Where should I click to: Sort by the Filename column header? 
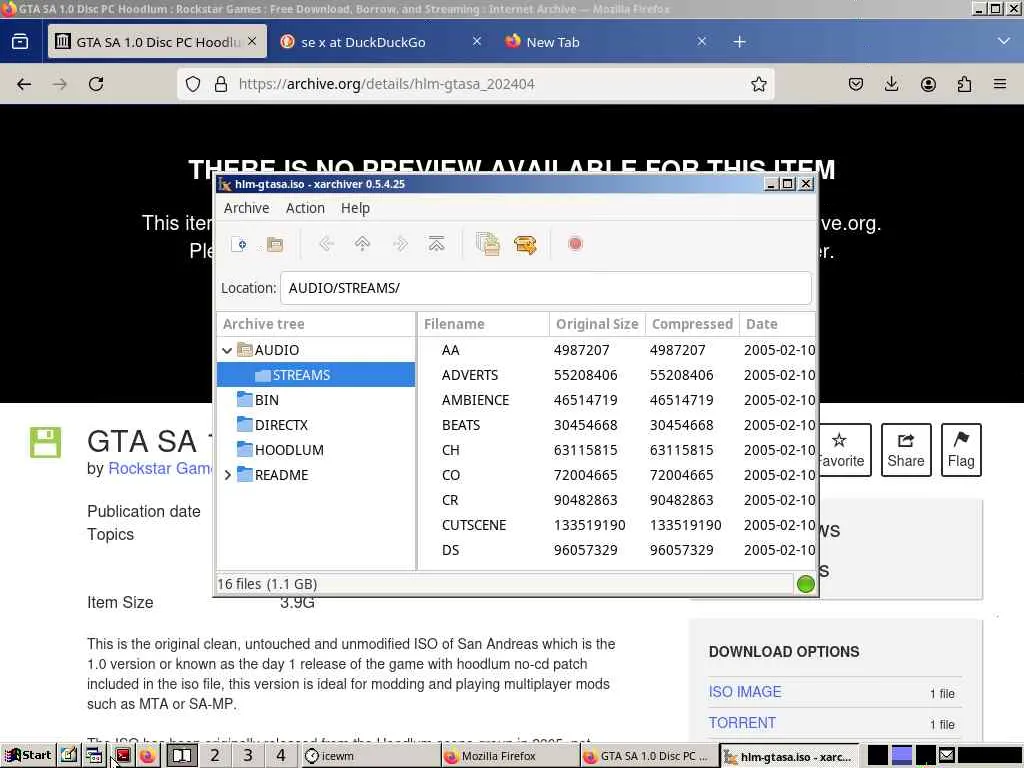tap(483, 324)
